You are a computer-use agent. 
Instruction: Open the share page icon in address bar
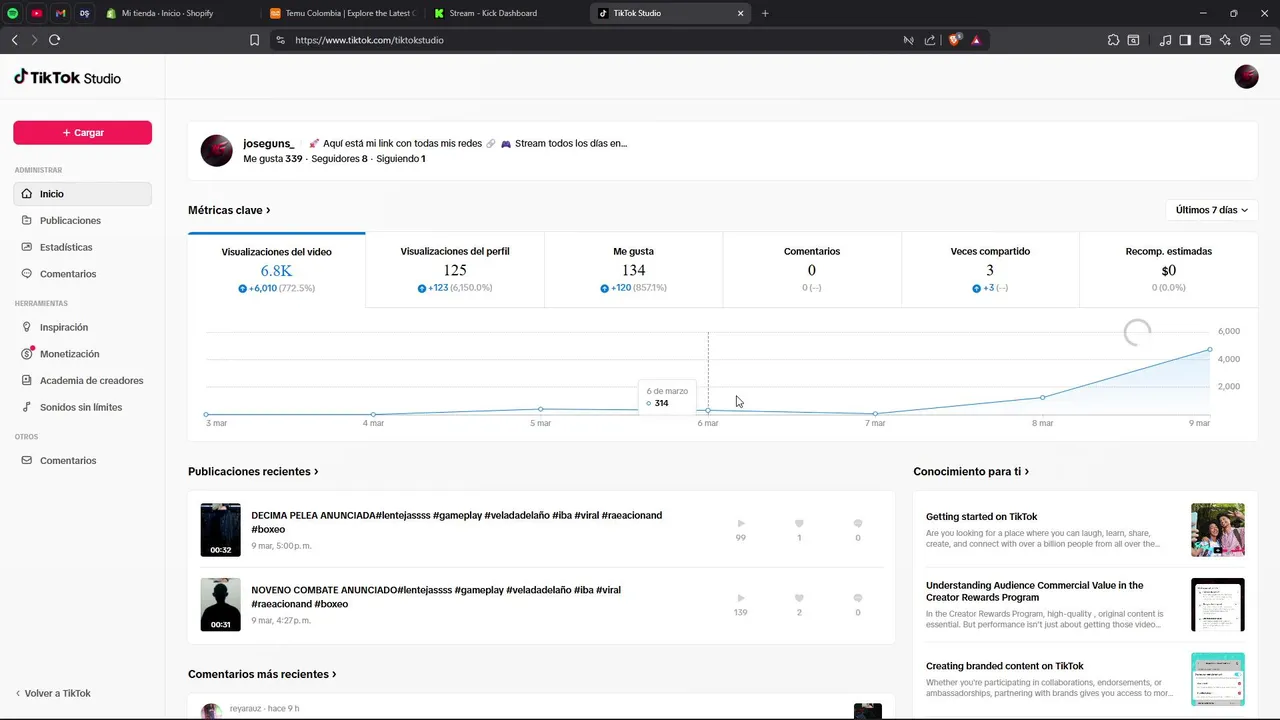930,40
